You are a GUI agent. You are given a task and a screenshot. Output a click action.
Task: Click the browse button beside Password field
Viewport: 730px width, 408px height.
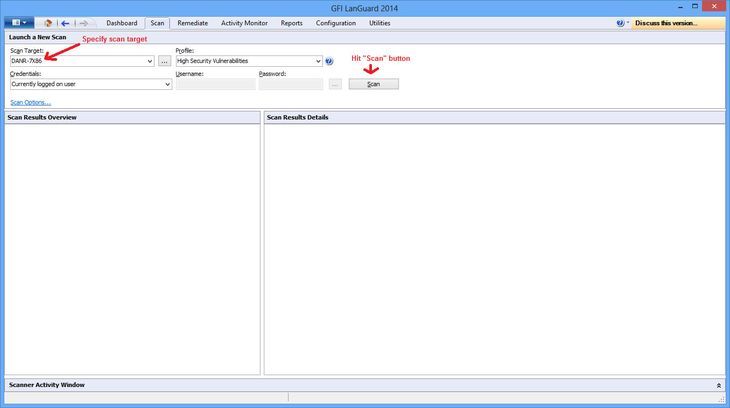tap(335, 84)
